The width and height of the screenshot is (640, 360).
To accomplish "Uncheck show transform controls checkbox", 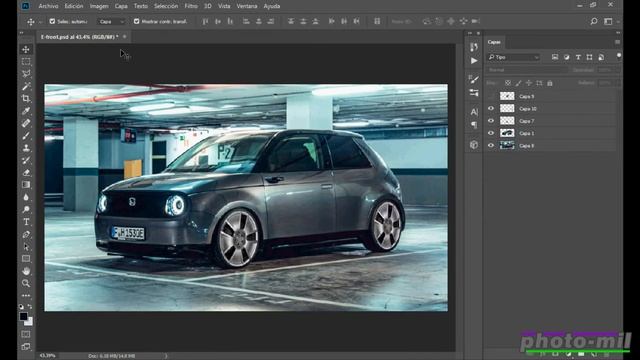I will point(136,21).
